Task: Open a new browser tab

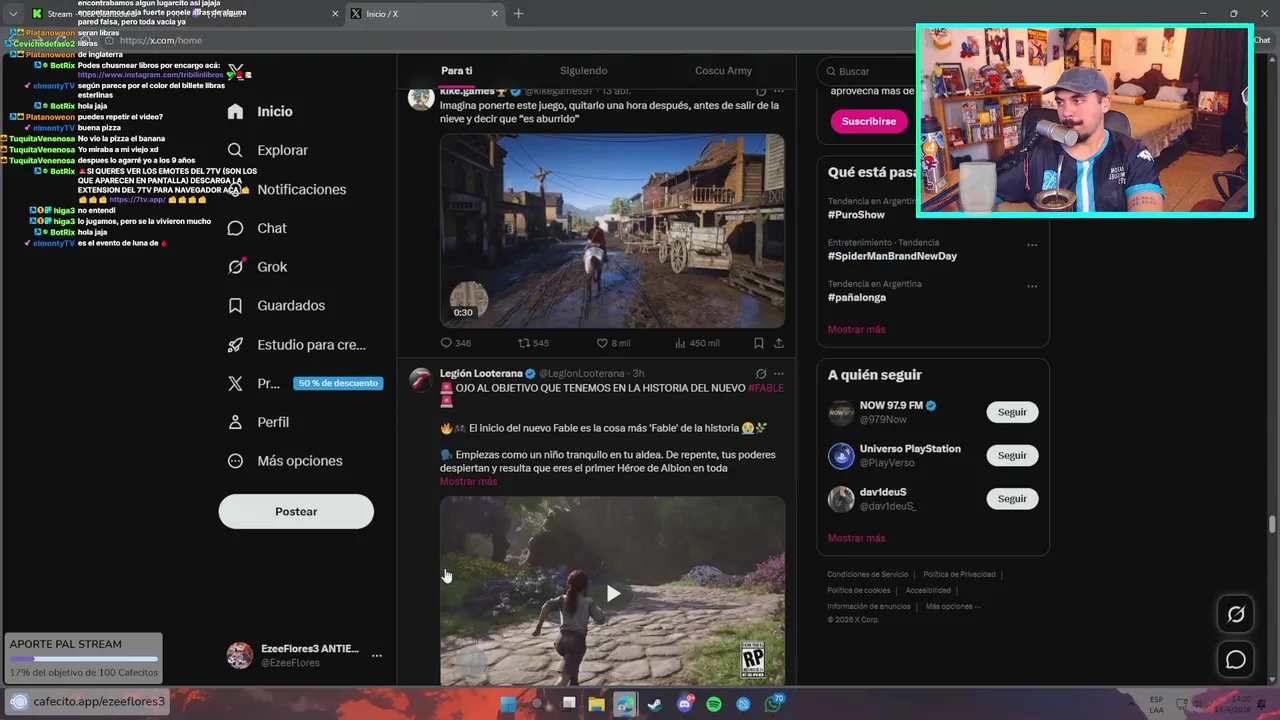Action: click(x=518, y=14)
